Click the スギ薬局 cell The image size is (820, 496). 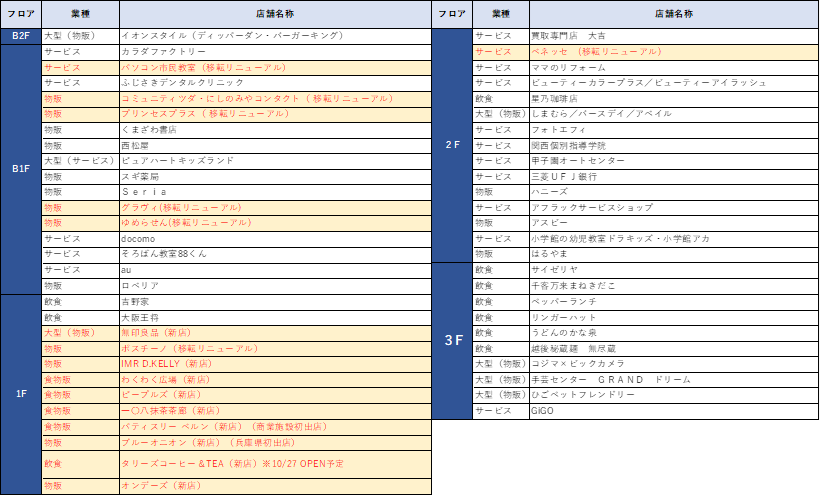click(x=276, y=176)
